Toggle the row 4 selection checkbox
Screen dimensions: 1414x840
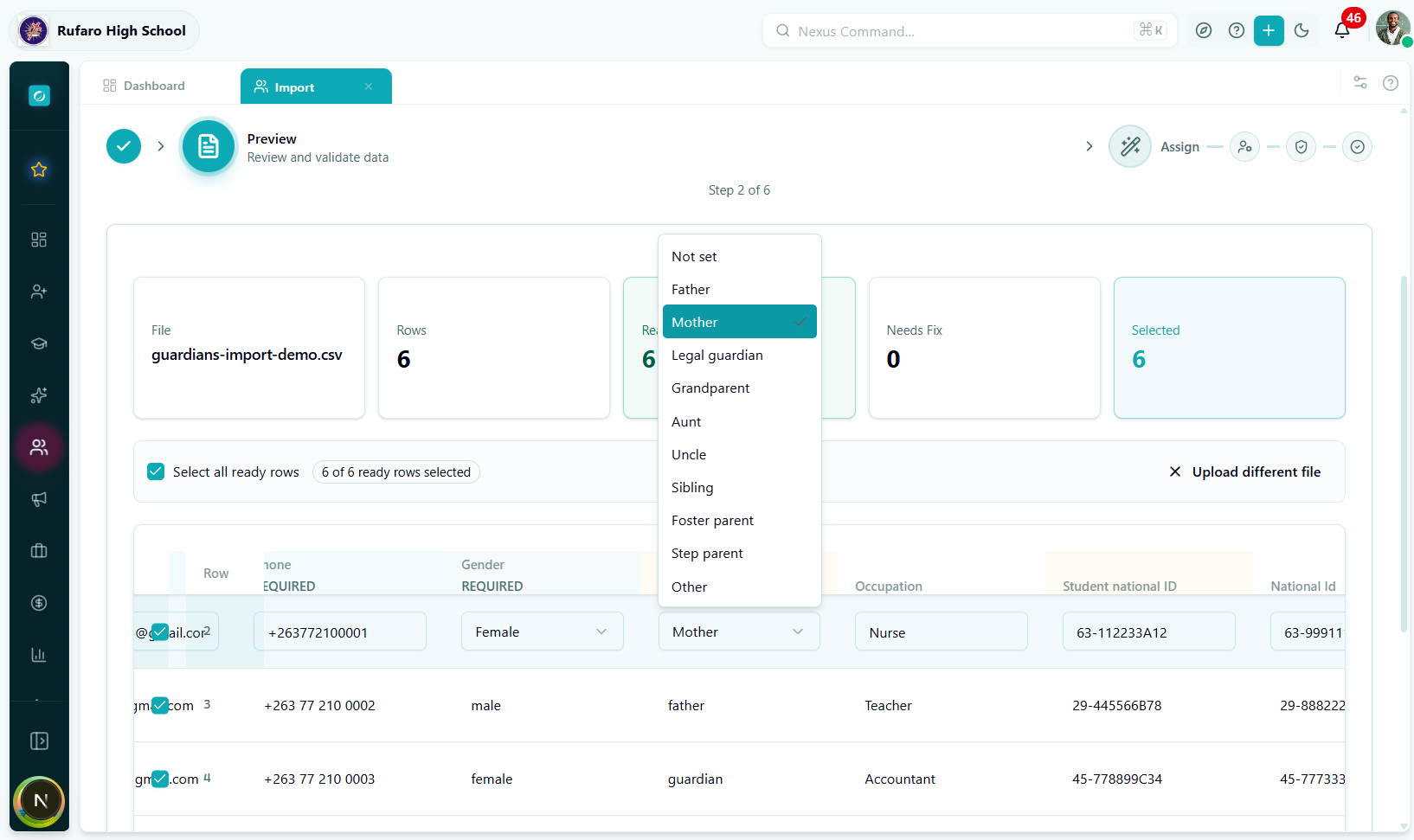pyautogui.click(x=160, y=779)
